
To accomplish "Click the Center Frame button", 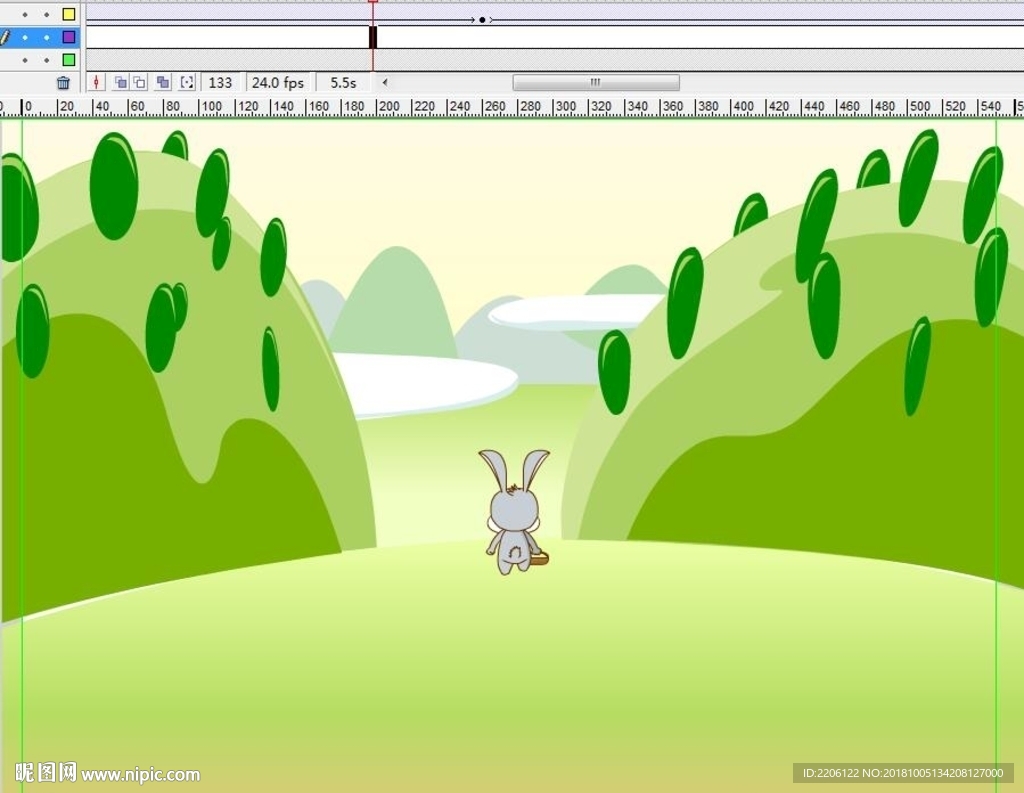I will [x=96, y=83].
